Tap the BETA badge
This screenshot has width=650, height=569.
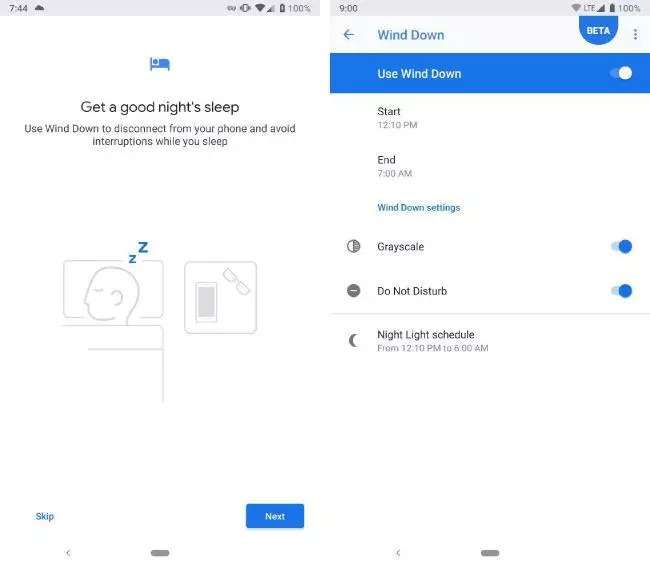[598, 30]
